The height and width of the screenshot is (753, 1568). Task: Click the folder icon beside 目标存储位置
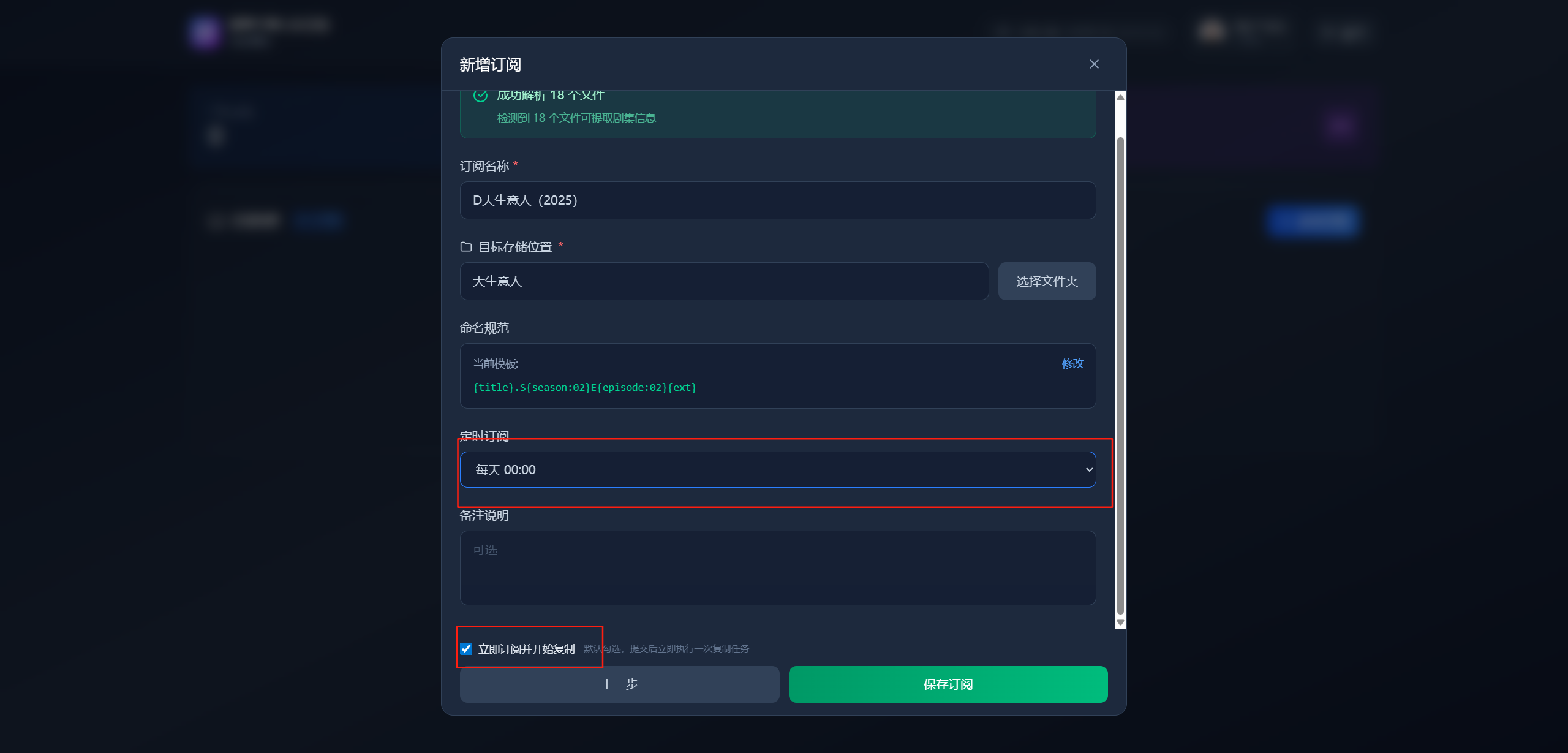[x=466, y=247]
